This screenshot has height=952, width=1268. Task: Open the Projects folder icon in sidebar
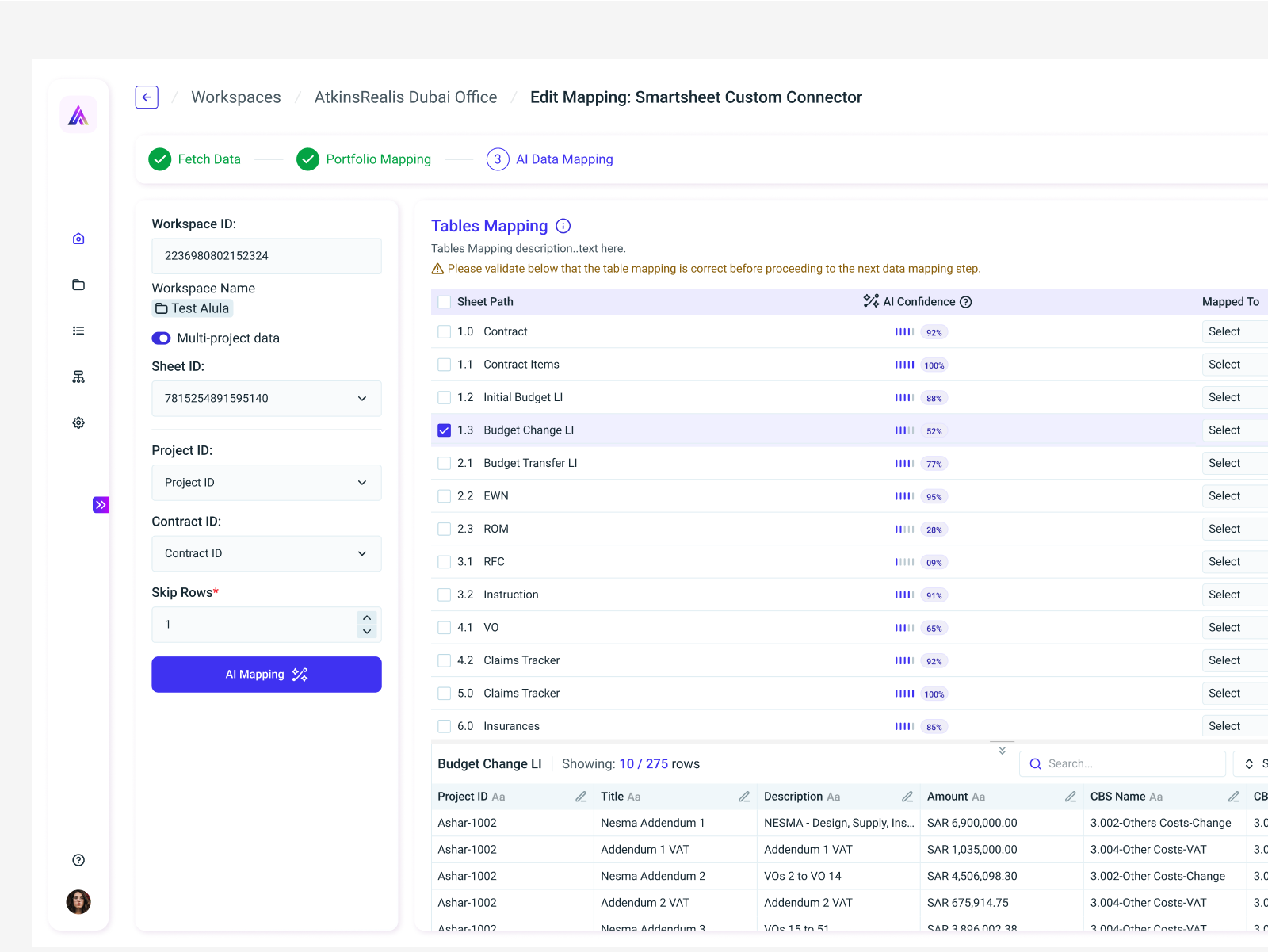[78, 285]
